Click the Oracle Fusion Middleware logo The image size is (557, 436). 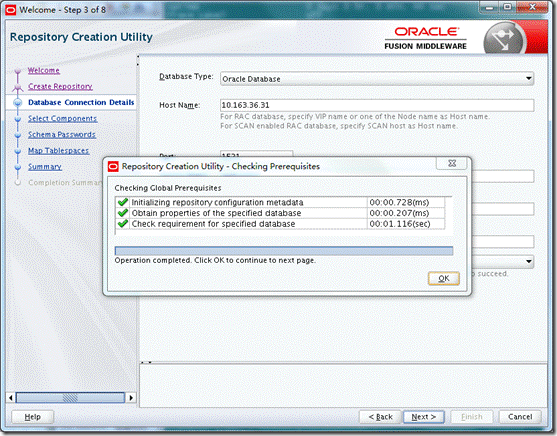[x=426, y=38]
